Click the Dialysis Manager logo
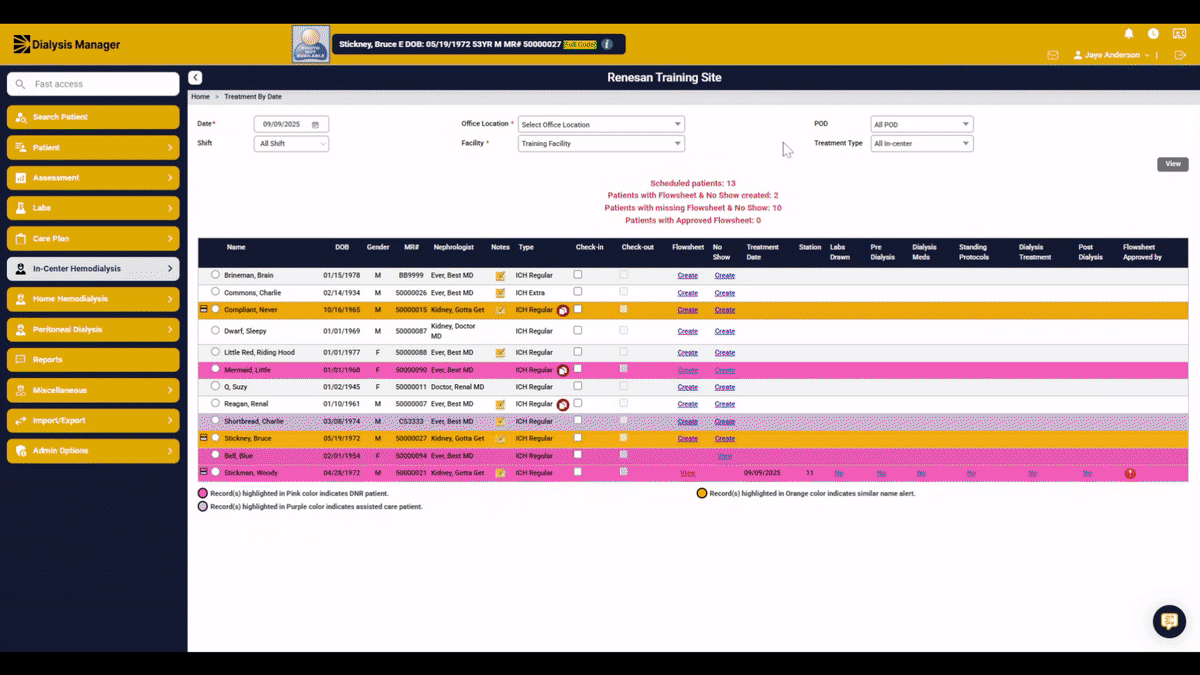This screenshot has height=675, width=1200. (x=67, y=44)
